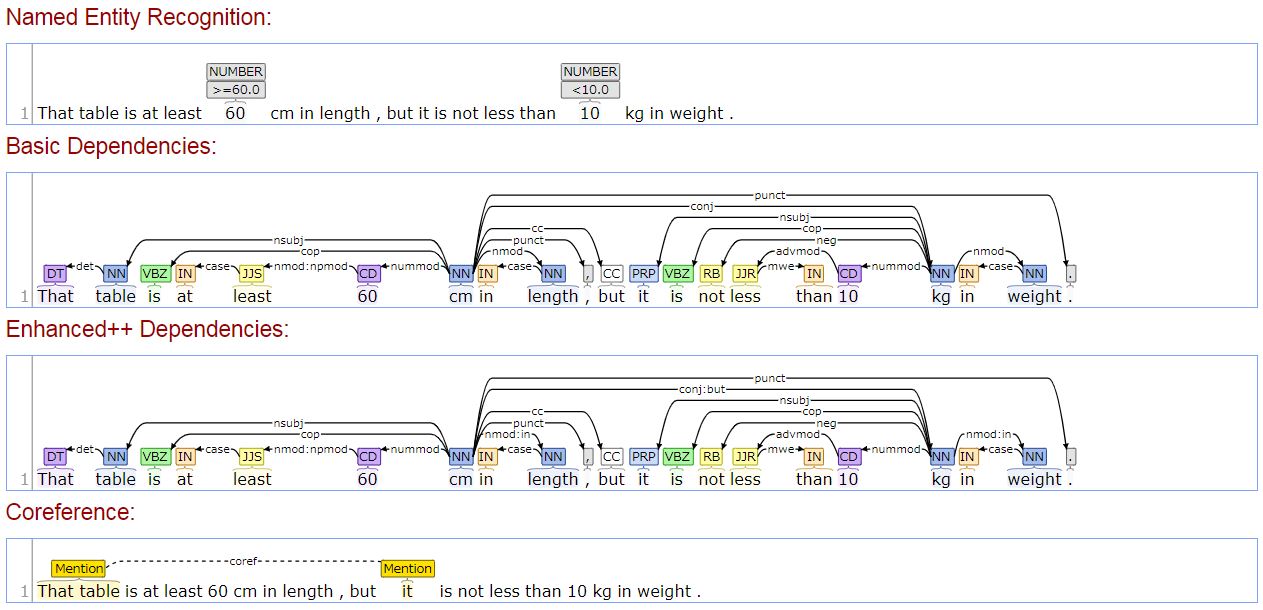Click the "Named Entity Recognition:" heading

click(139, 17)
